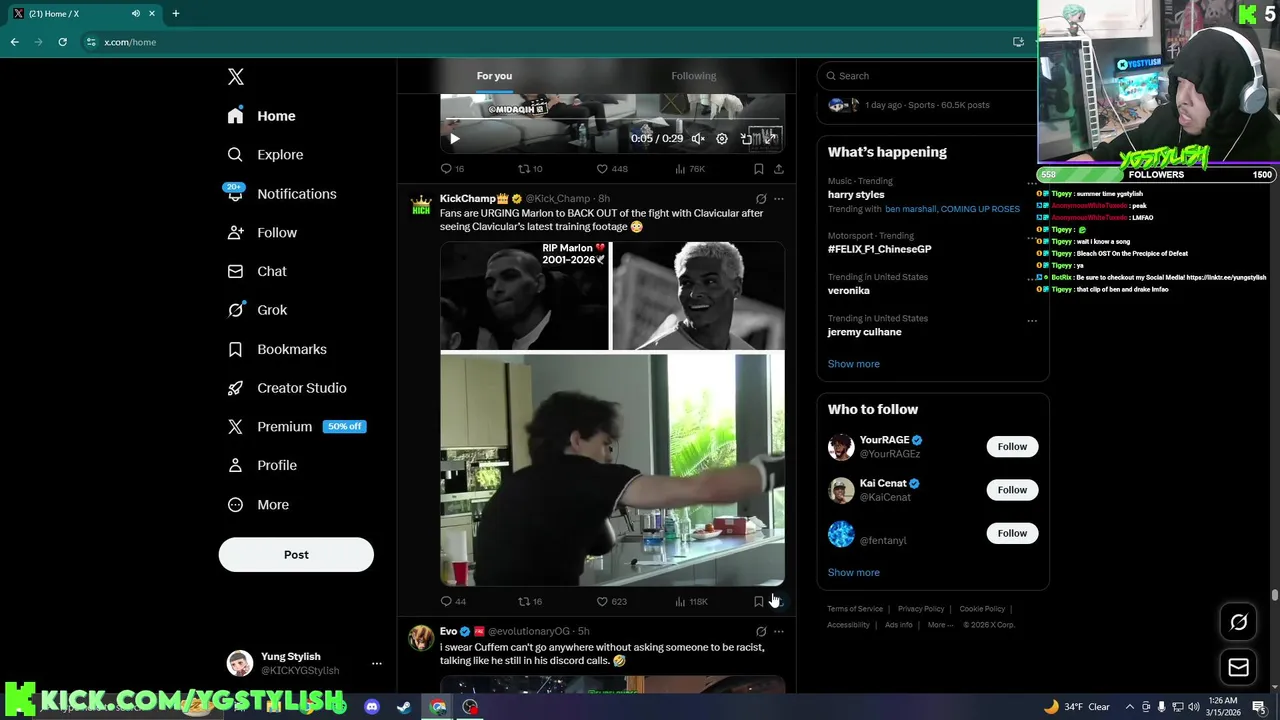Screen dimensions: 1280x720
Task: Like the post with 448 likes
Action: tap(611, 169)
